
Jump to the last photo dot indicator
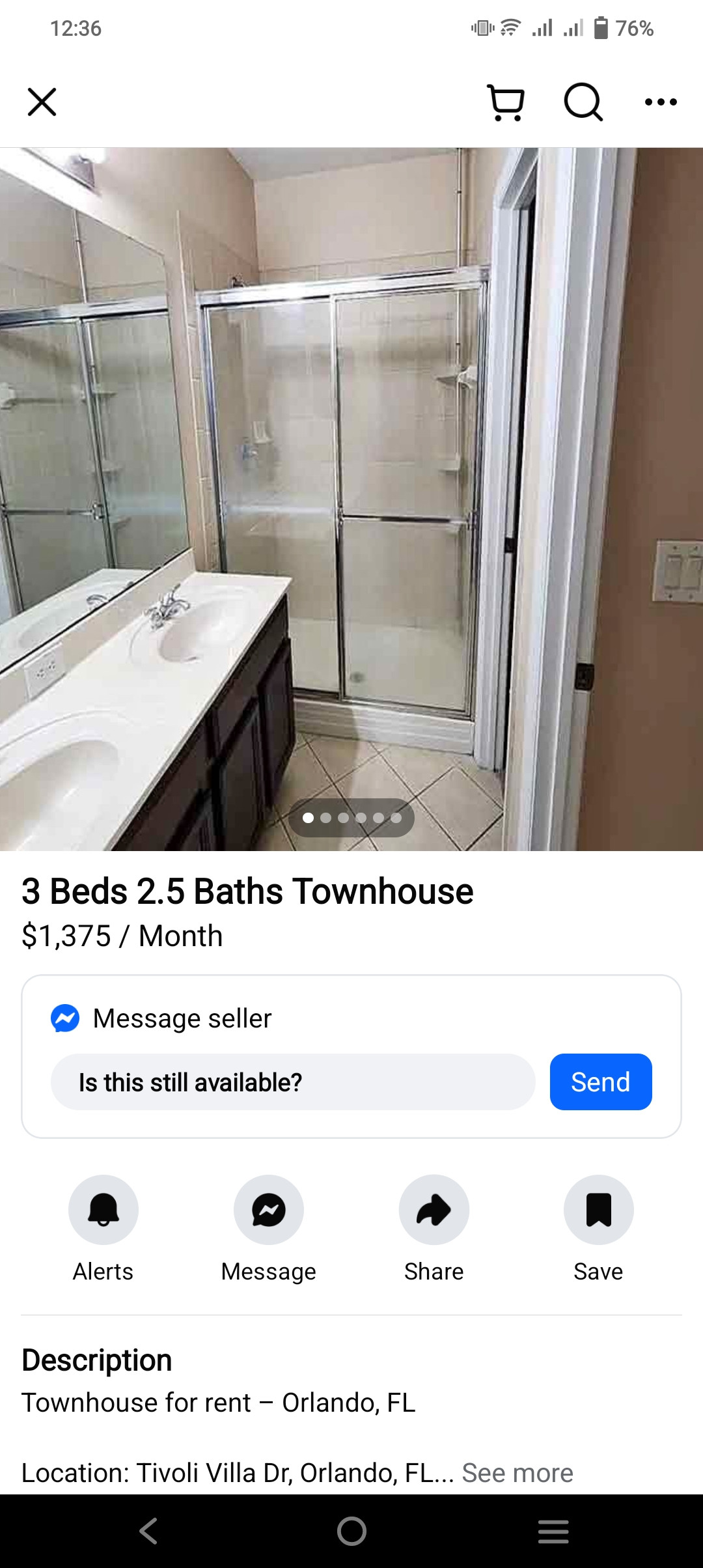pyautogui.click(x=396, y=818)
